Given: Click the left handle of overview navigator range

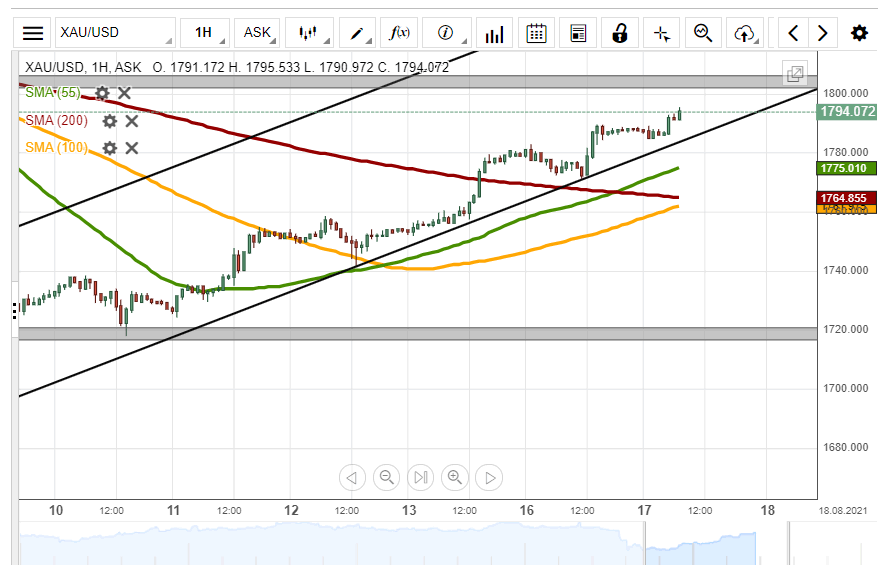Looking at the screenshot, I should point(645,544).
